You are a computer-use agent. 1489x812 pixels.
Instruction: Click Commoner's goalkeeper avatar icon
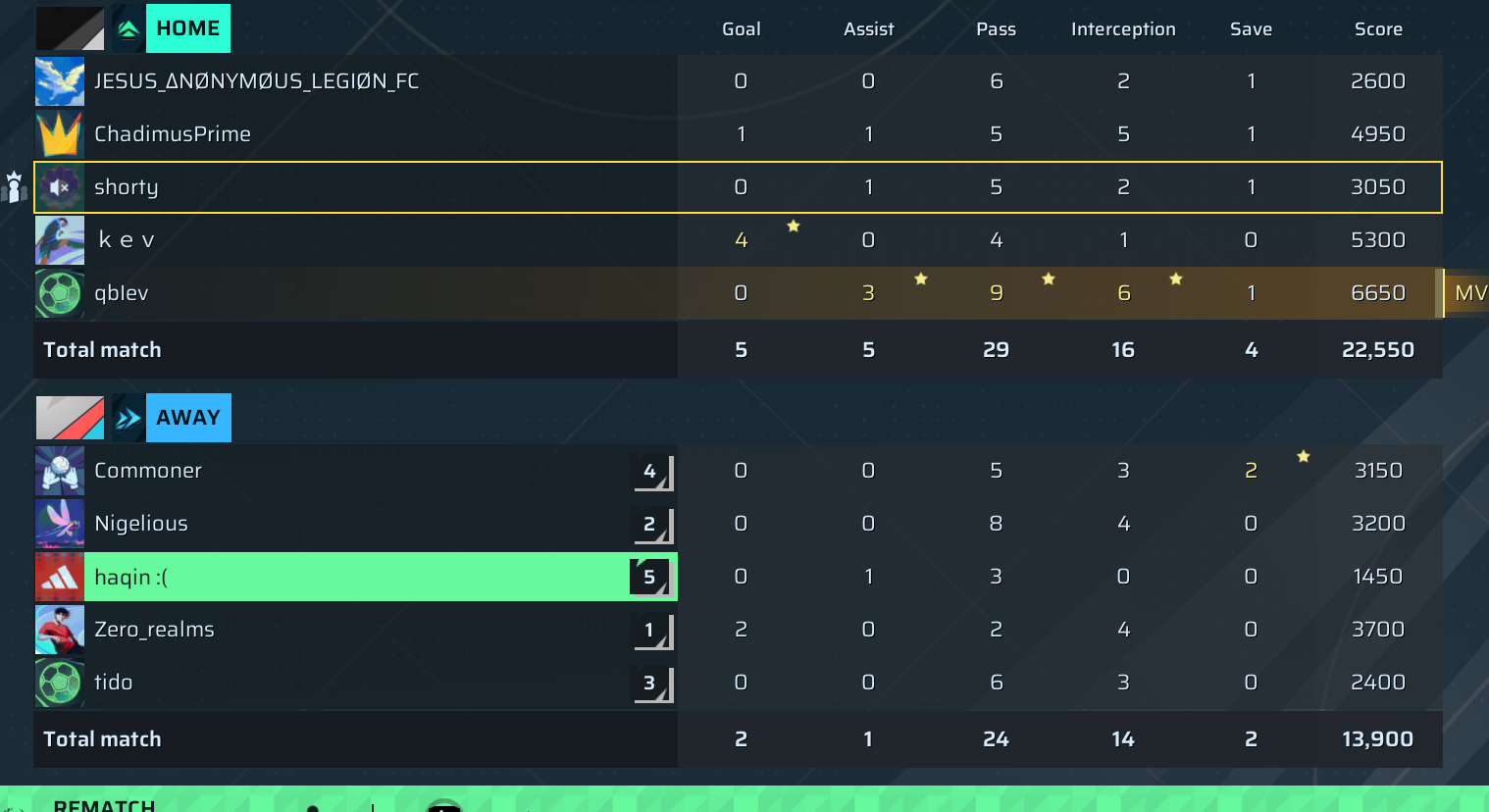[x=60, y=471]
